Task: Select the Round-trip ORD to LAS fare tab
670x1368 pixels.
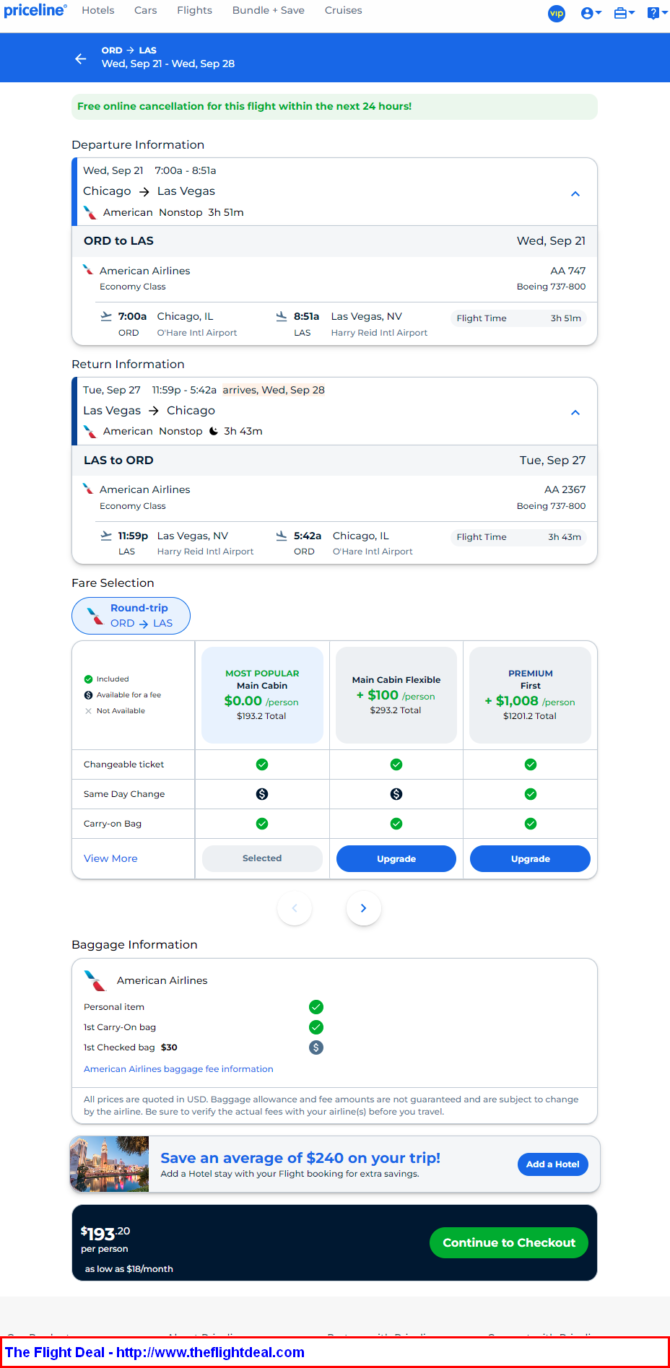Action: 131,616
